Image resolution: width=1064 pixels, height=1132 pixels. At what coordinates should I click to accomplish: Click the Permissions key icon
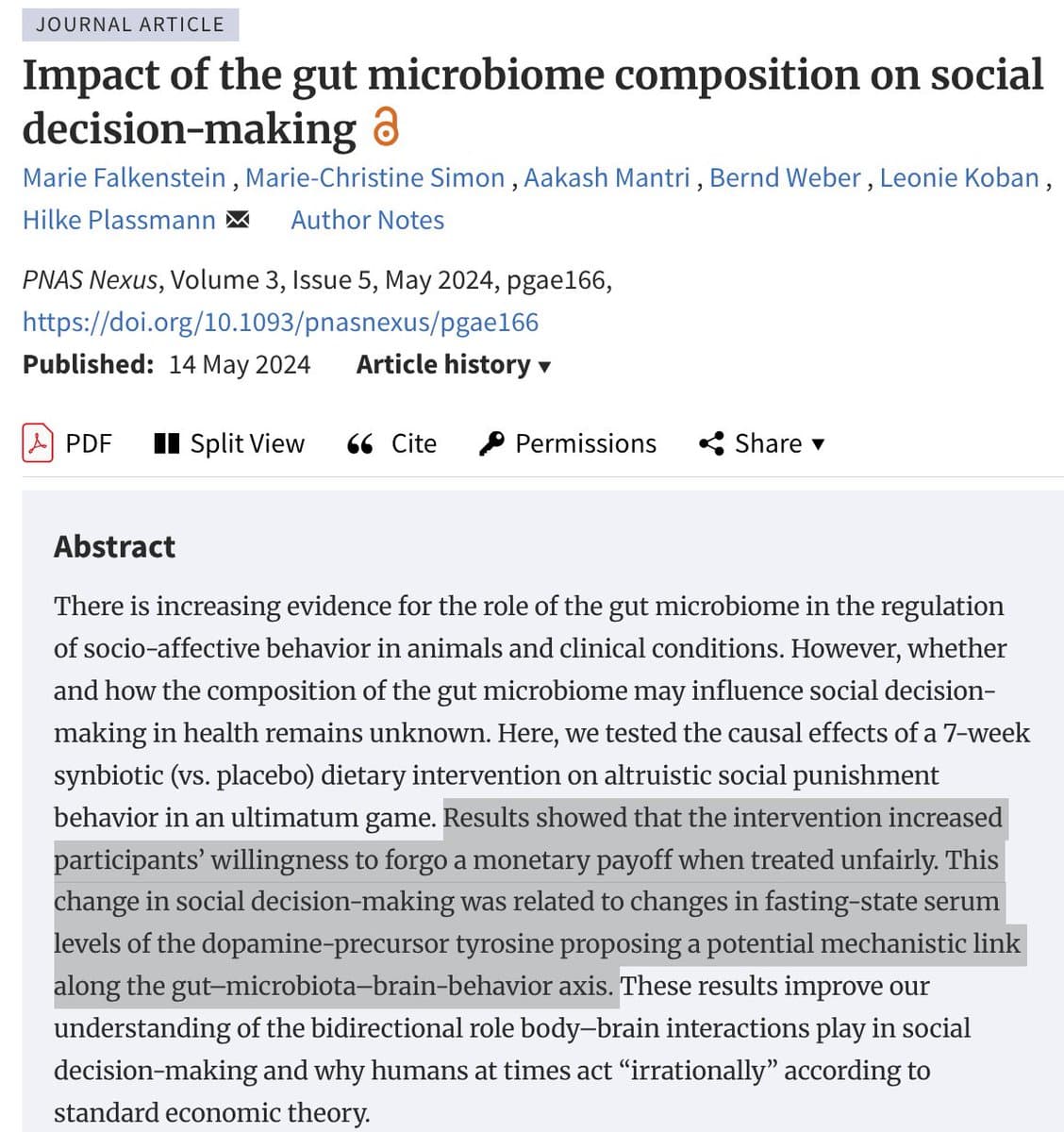coord(492,443)
